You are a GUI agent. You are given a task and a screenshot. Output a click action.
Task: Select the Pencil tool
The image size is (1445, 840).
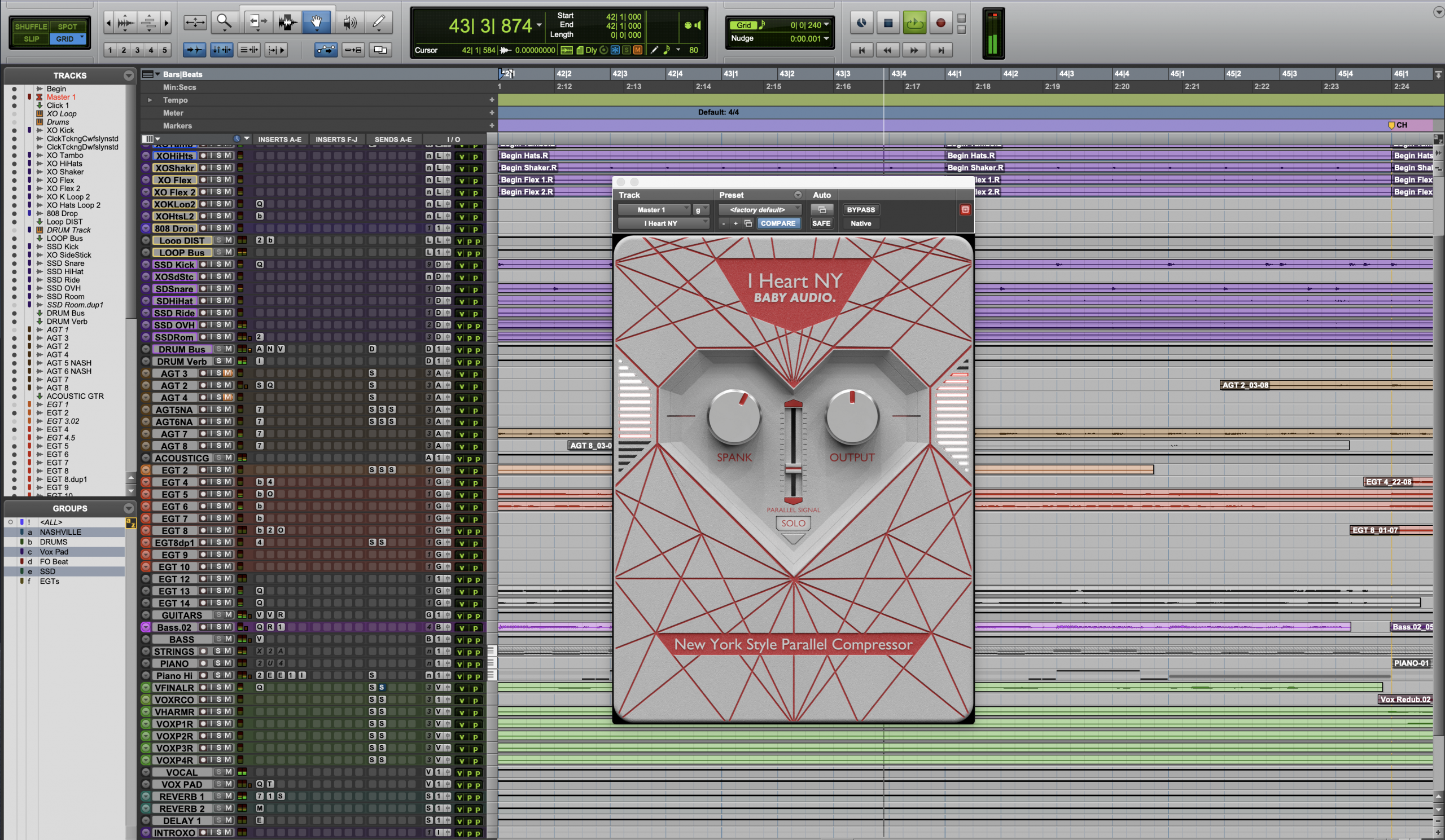[x=378, y=23]
